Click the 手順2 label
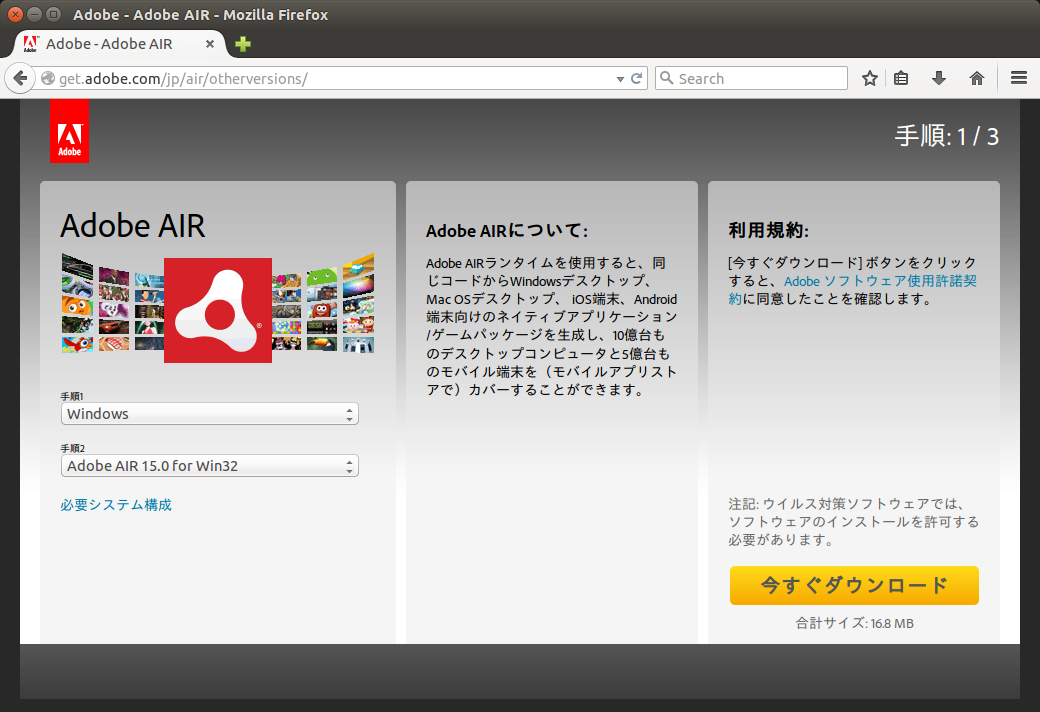The image size is (1040, 712). tap(72, 448)
